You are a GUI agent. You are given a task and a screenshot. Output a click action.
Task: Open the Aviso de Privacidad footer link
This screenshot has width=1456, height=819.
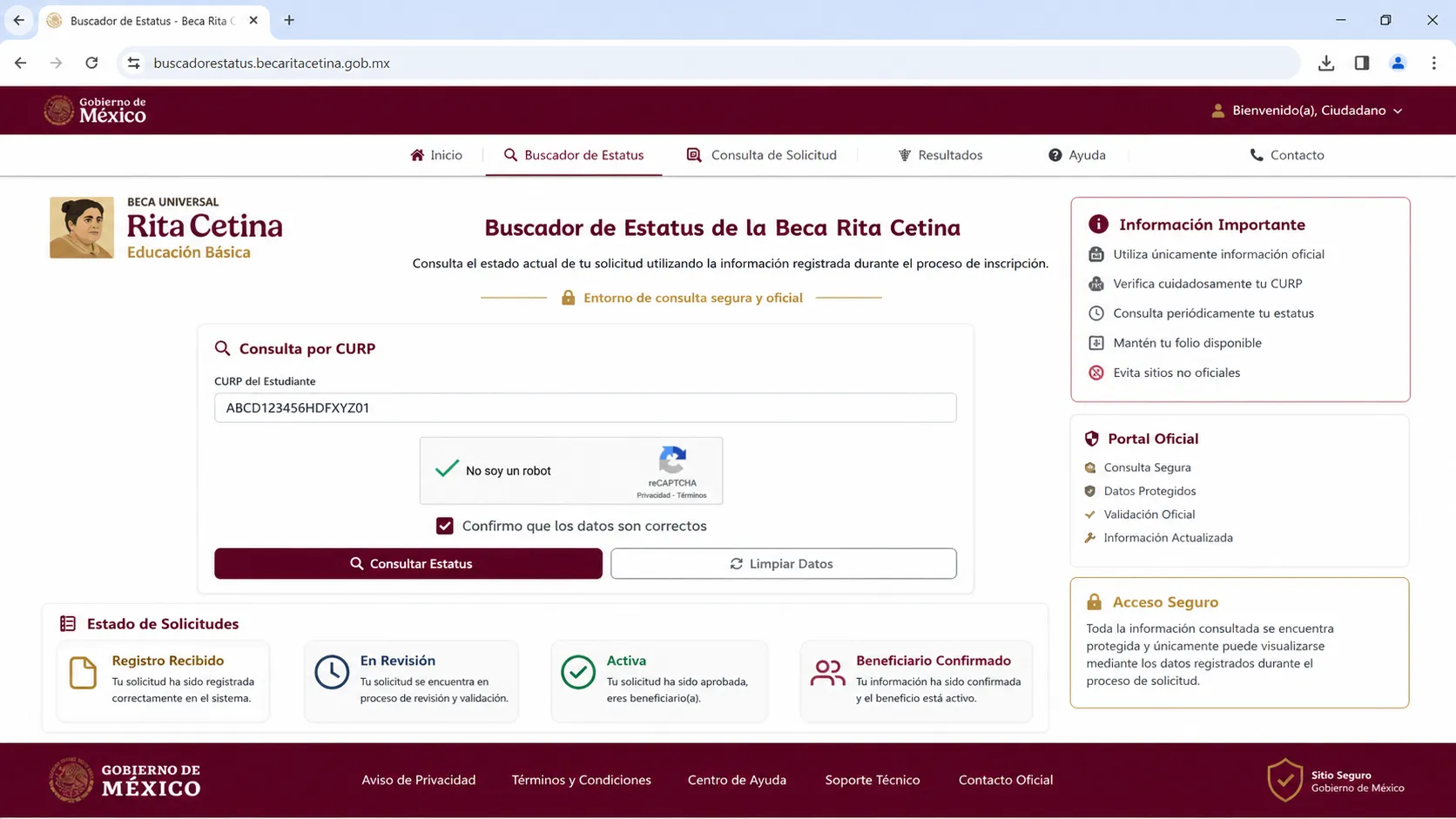[419, 780]
